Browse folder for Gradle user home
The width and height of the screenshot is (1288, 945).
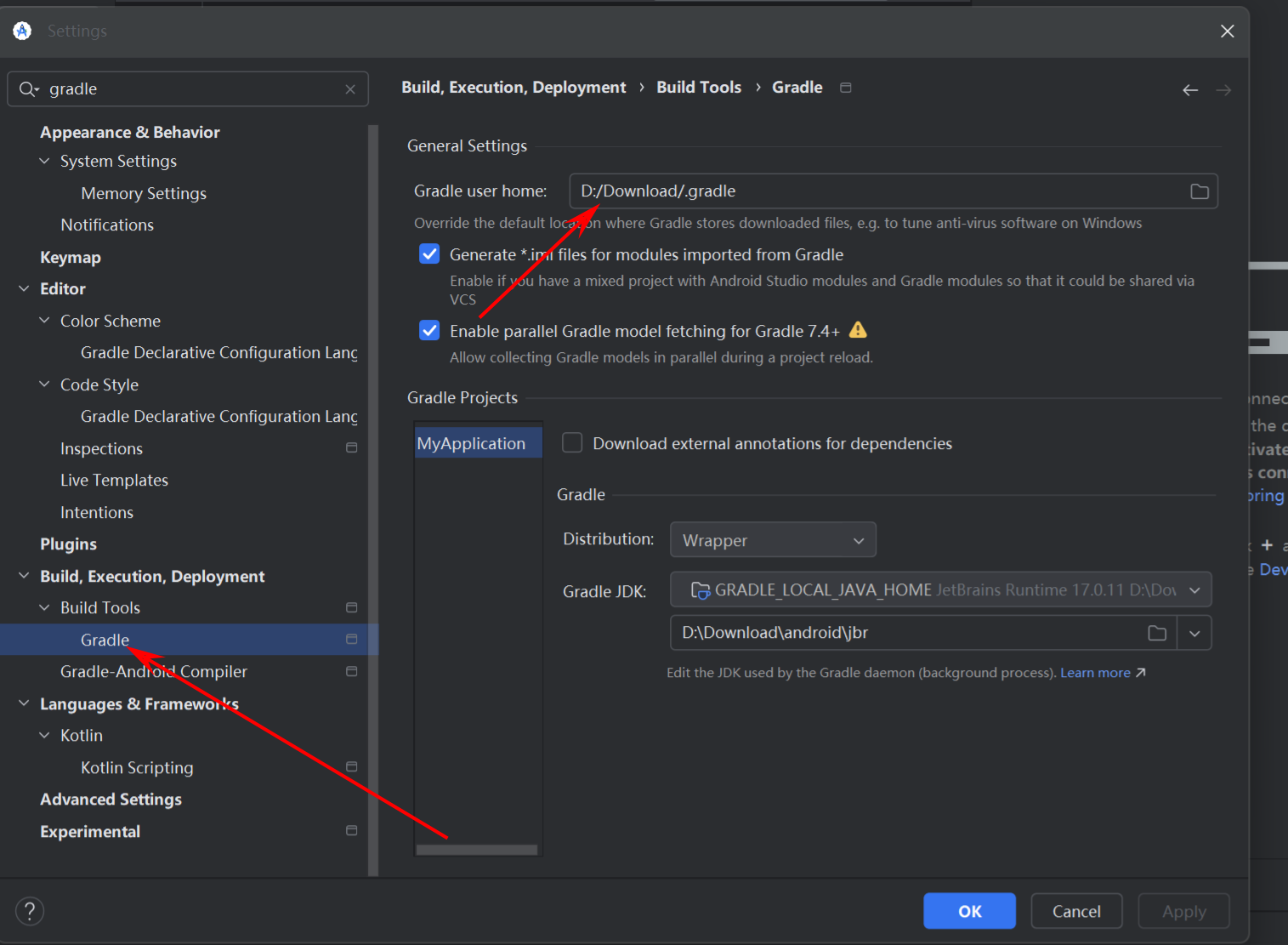[1200, 191]
